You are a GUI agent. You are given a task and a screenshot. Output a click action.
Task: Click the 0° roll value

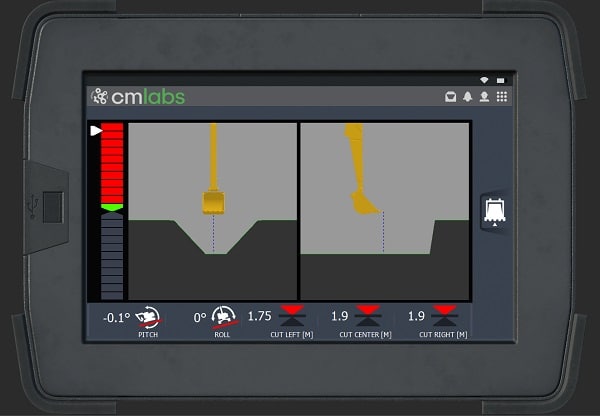pos(200,318)
